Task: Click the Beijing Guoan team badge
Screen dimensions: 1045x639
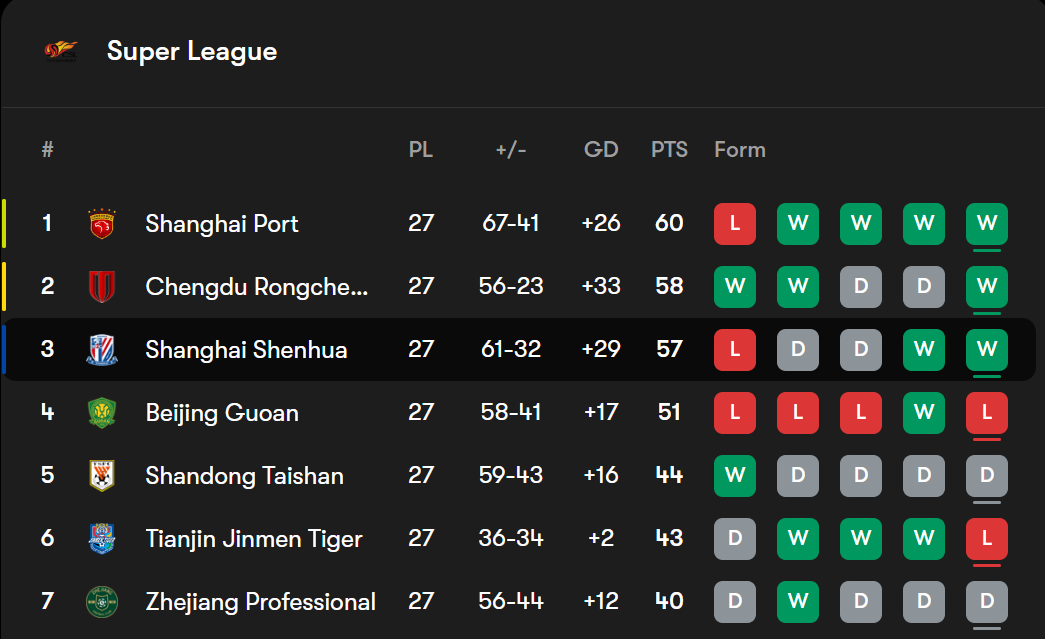Action: click(x=102, y=413)
